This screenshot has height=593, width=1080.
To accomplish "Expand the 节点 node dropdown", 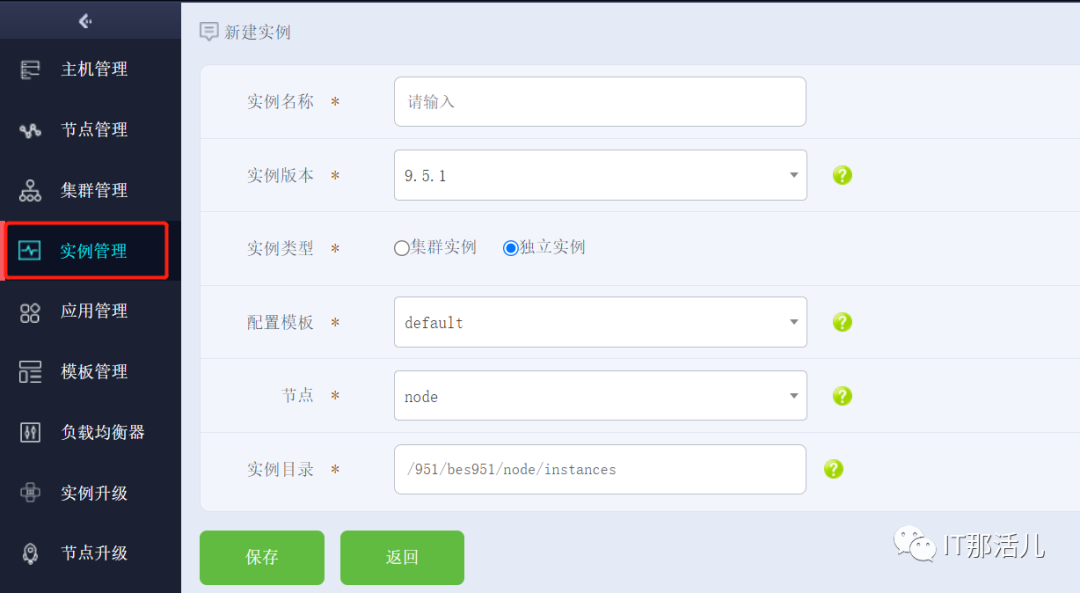I will tap(600, 396).
